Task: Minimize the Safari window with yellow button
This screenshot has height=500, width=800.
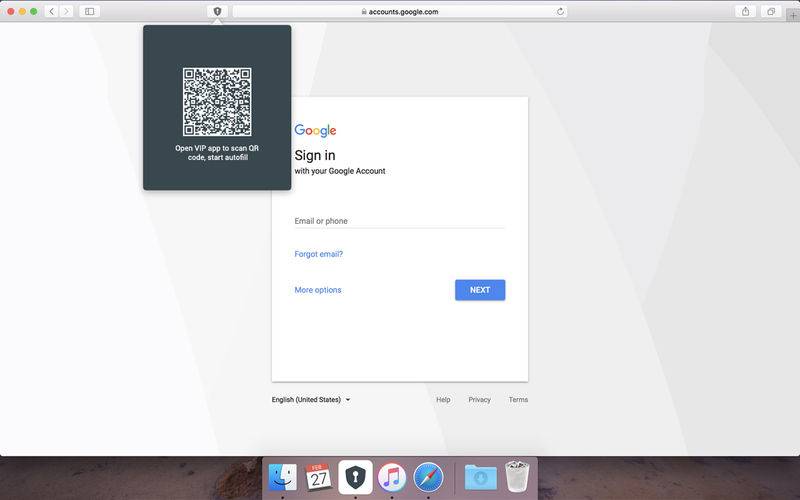Action: click(x=22, y=11)
